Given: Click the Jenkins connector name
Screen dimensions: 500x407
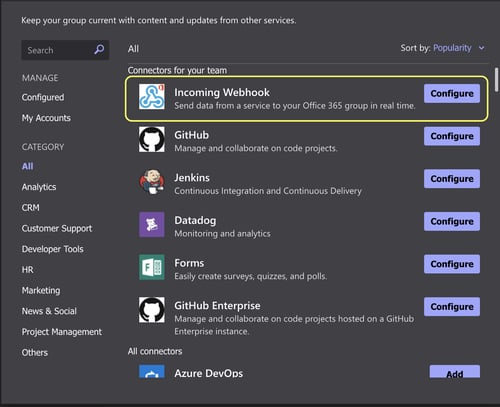Looking at the screenshot, I should click(192, 178).
